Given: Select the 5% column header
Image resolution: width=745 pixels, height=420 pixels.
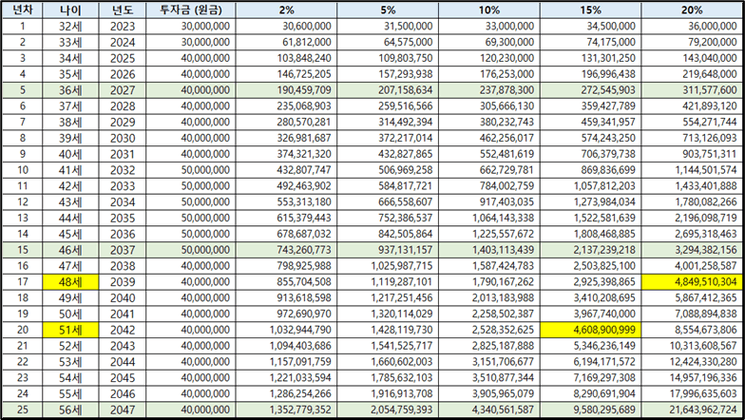Looking at the screenshot, I should click(x=388, y=10).
